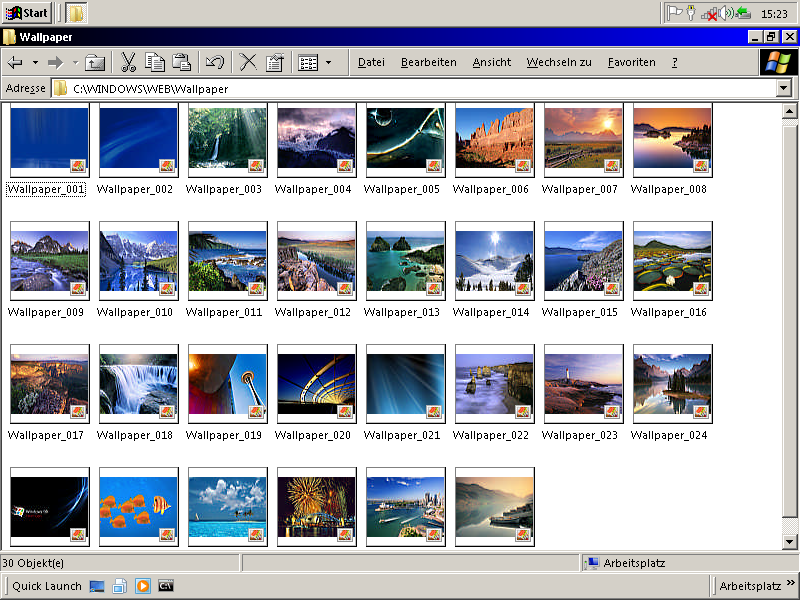Click the Cut scissors icon
The height and width of the screenshot is (600, 800).
pyautogui.click(x=129, y=62)
